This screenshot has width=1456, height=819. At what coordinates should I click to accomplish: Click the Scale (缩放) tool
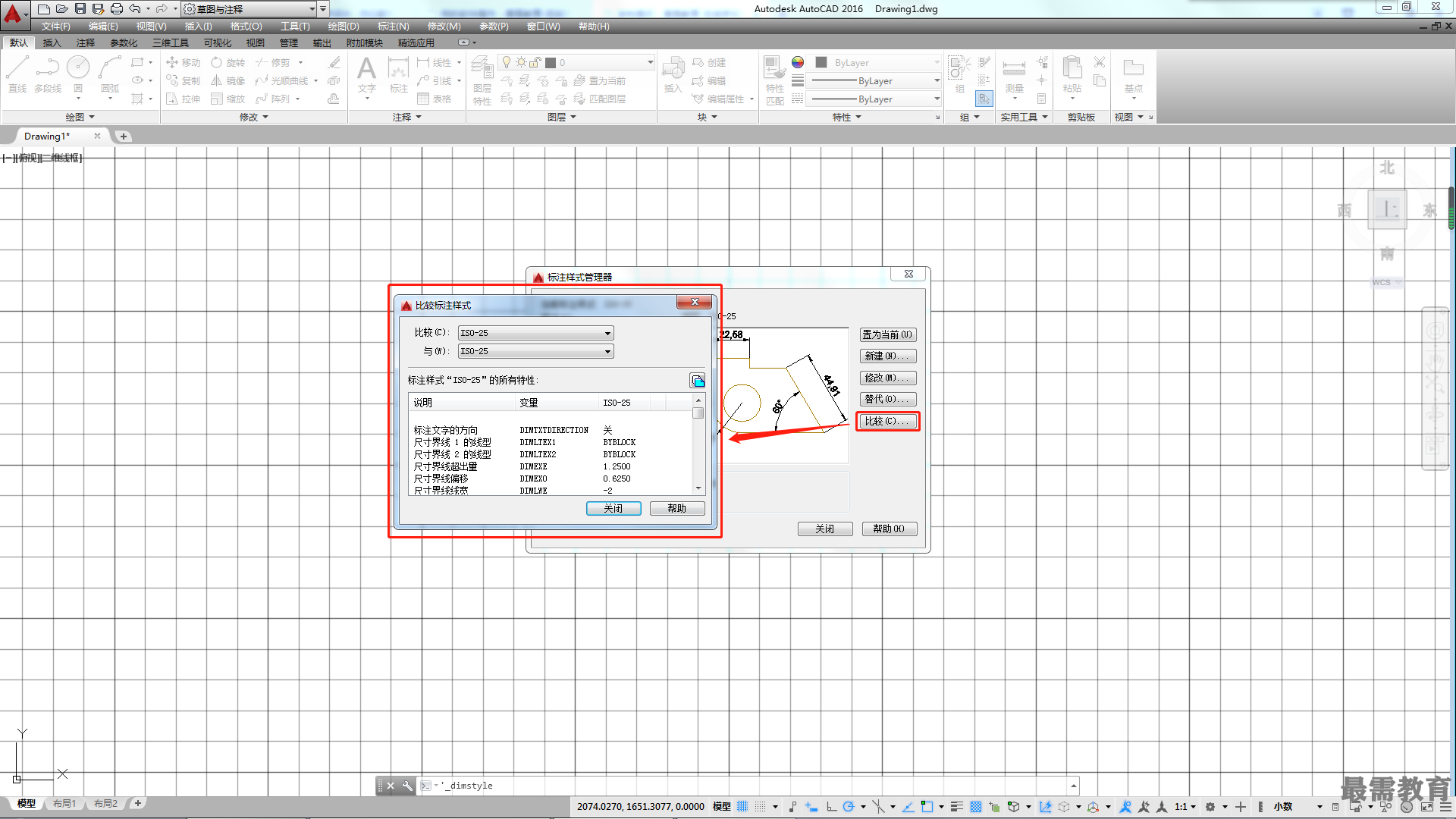(x=228, y=99)
